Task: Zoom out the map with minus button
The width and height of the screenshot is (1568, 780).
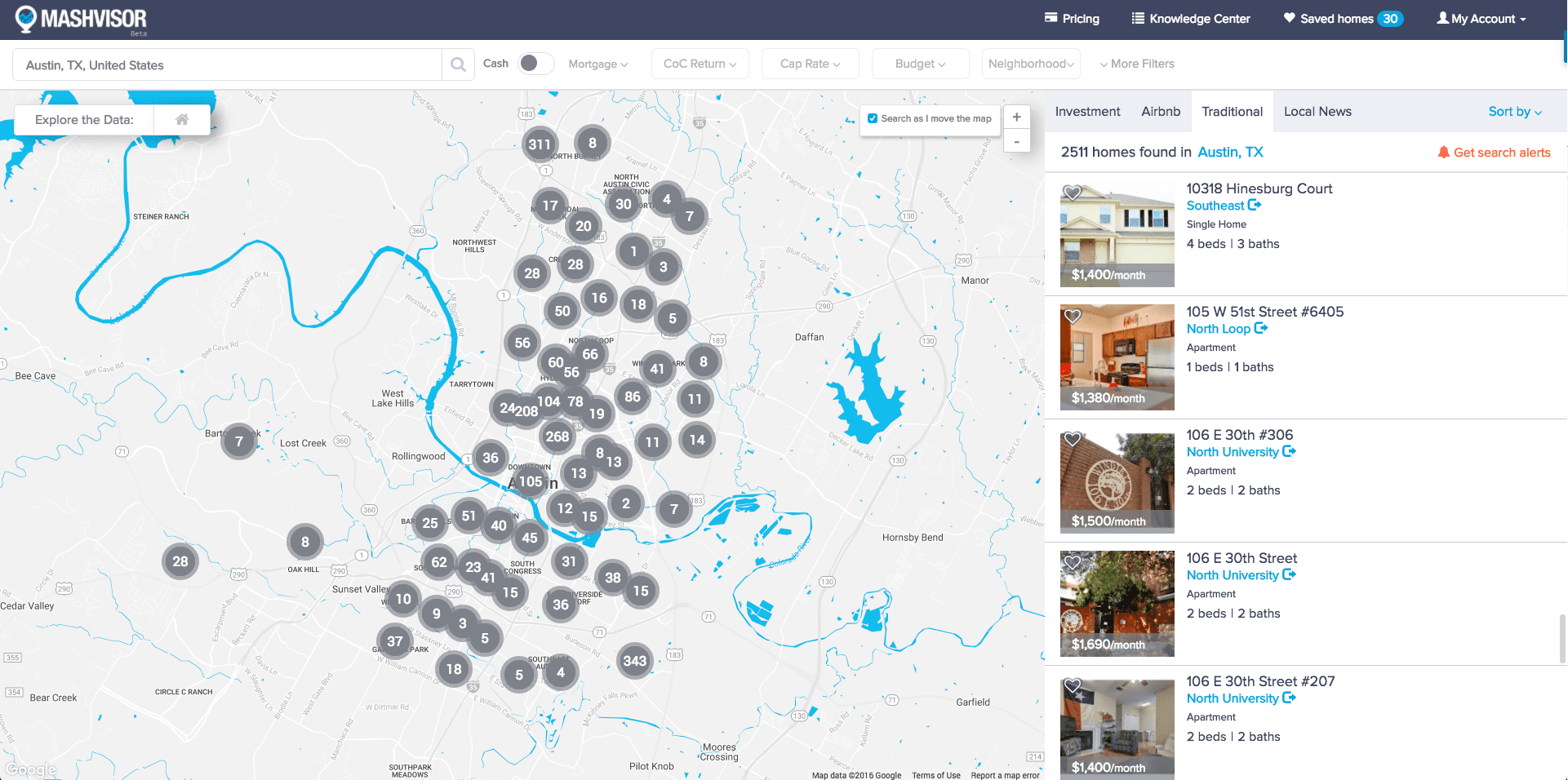Action: click(x=1016, y=142)
